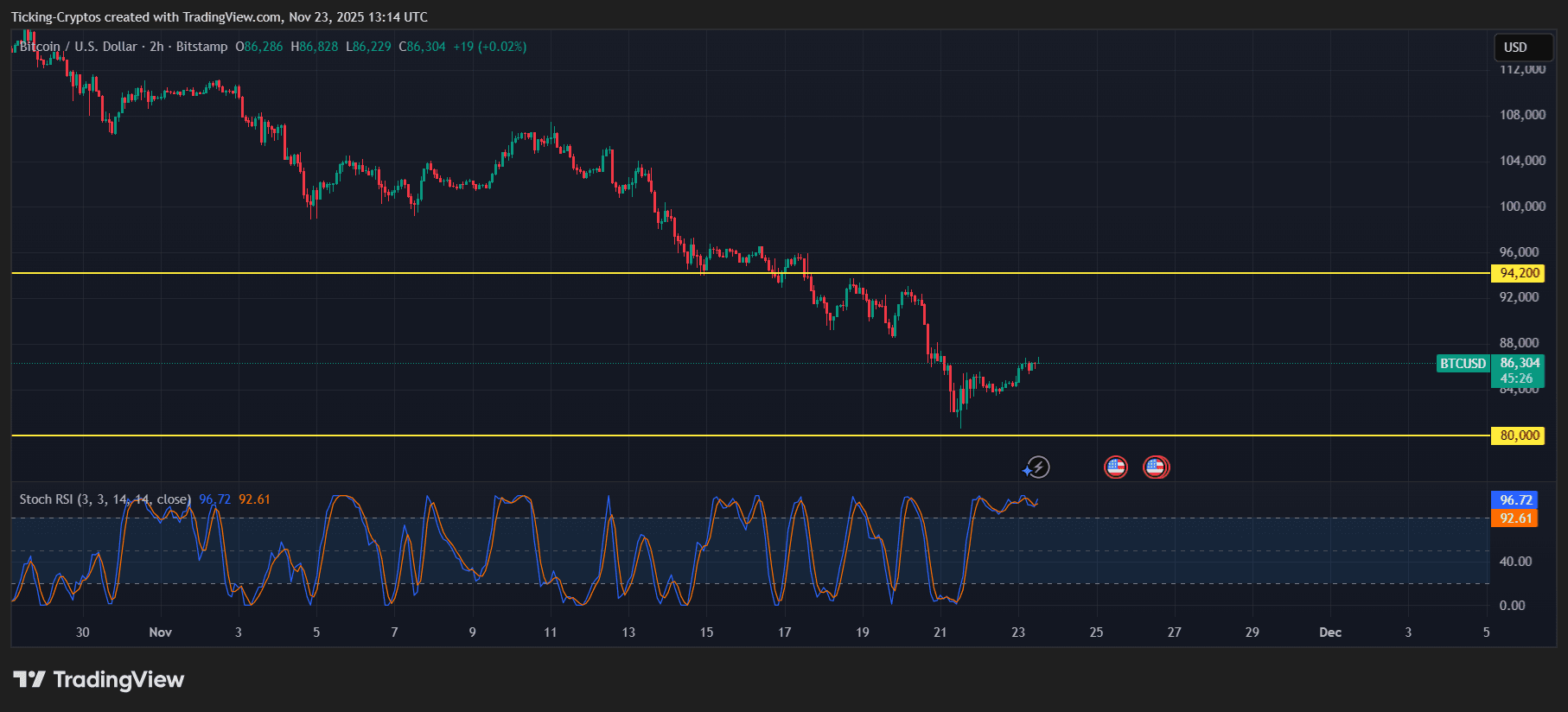Click the blue 96.72 Stoch RSI value tag
Screen dimensions: 1568x712
1515,500
